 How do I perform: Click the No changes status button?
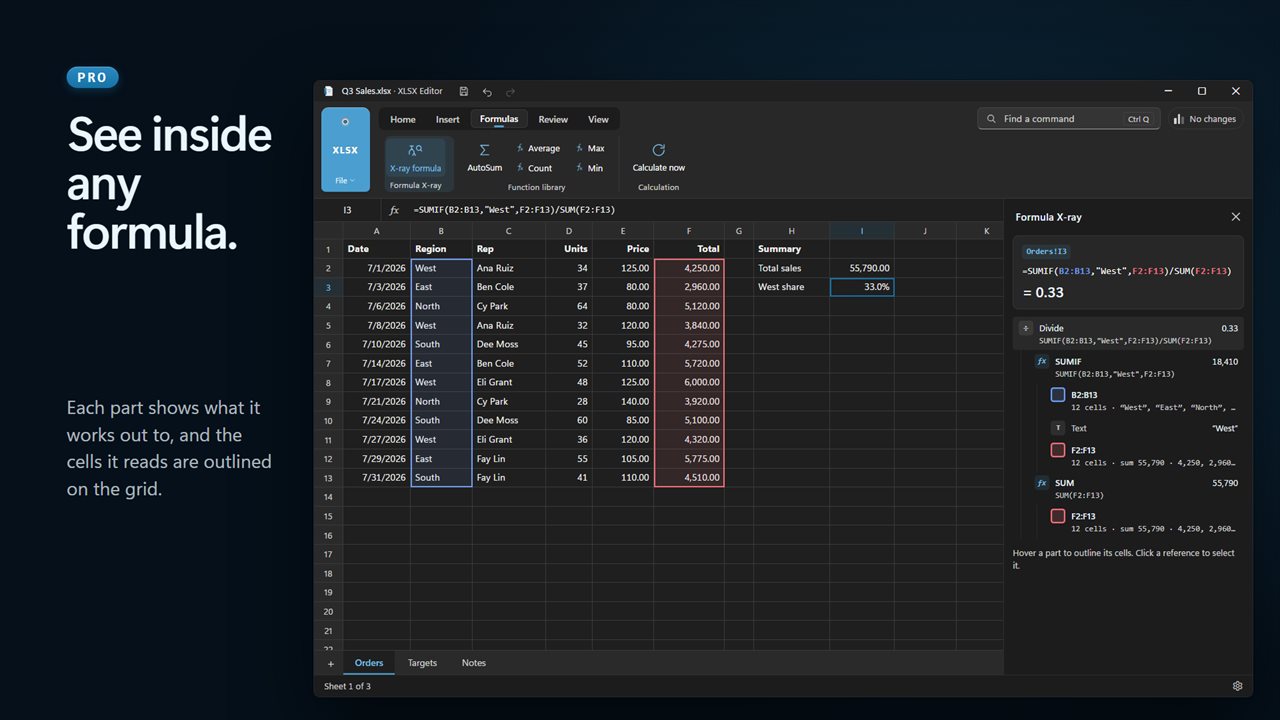click(x=1204, y=119)
